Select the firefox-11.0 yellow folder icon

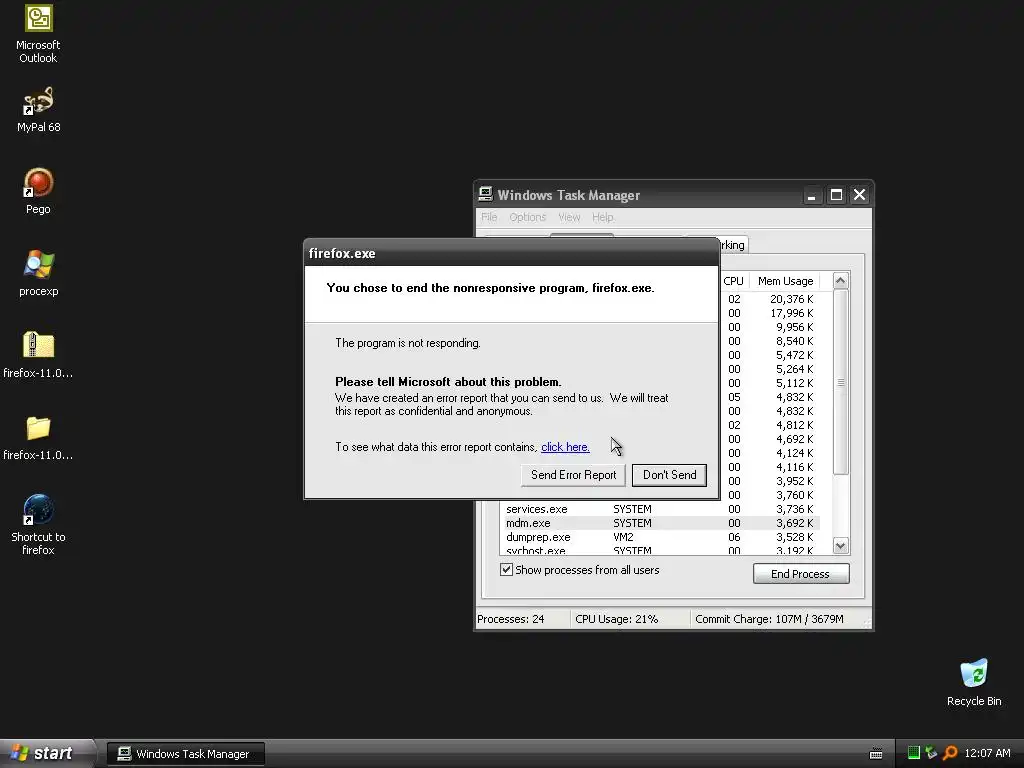pos(38,438)
